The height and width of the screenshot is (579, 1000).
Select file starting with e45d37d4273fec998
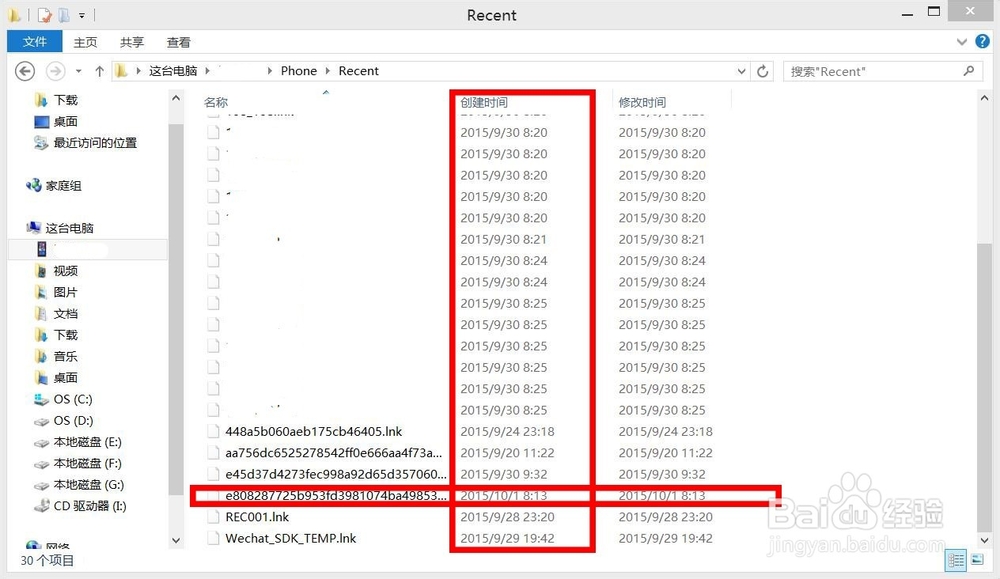coord(335,474)
